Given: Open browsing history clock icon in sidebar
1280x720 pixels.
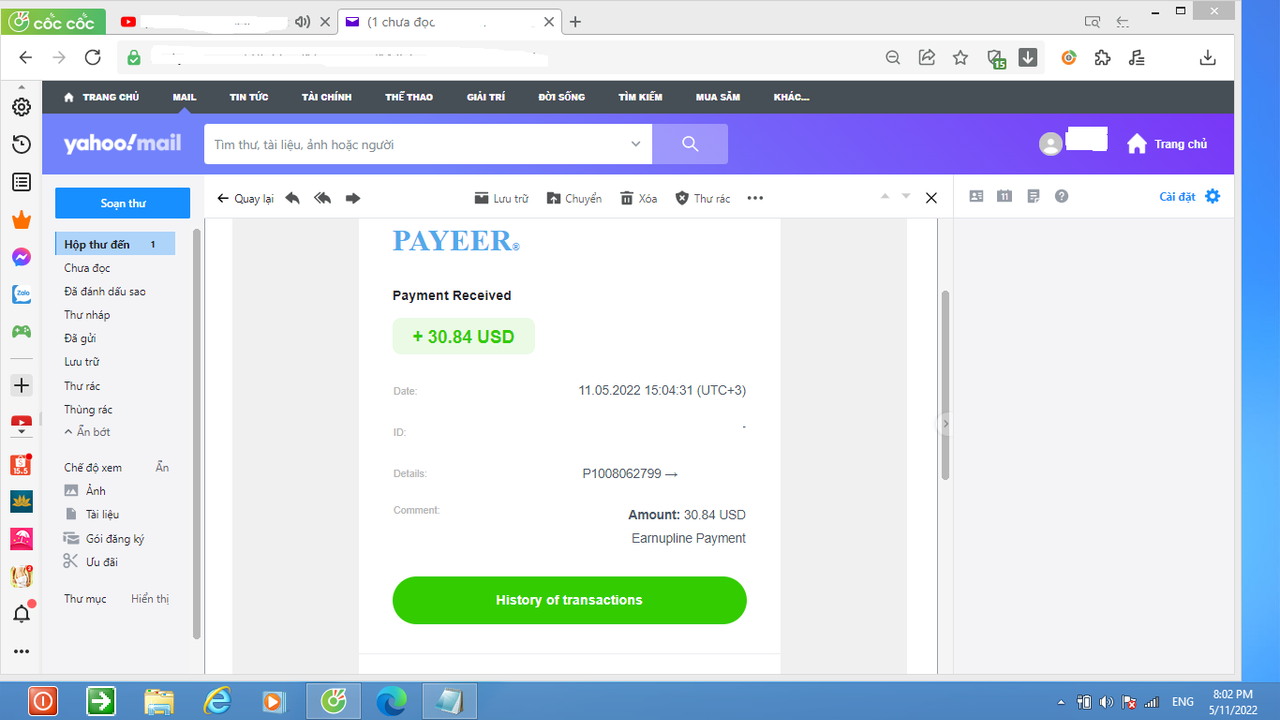Looking at the screenshot, I should [21, 145].
